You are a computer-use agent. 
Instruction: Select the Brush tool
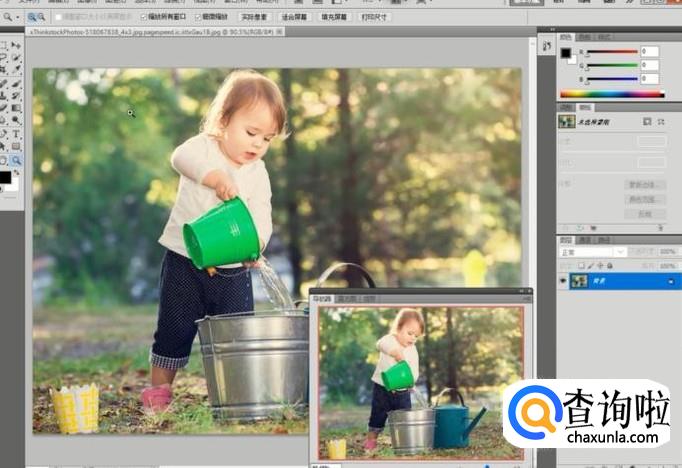tap(16, 83)
